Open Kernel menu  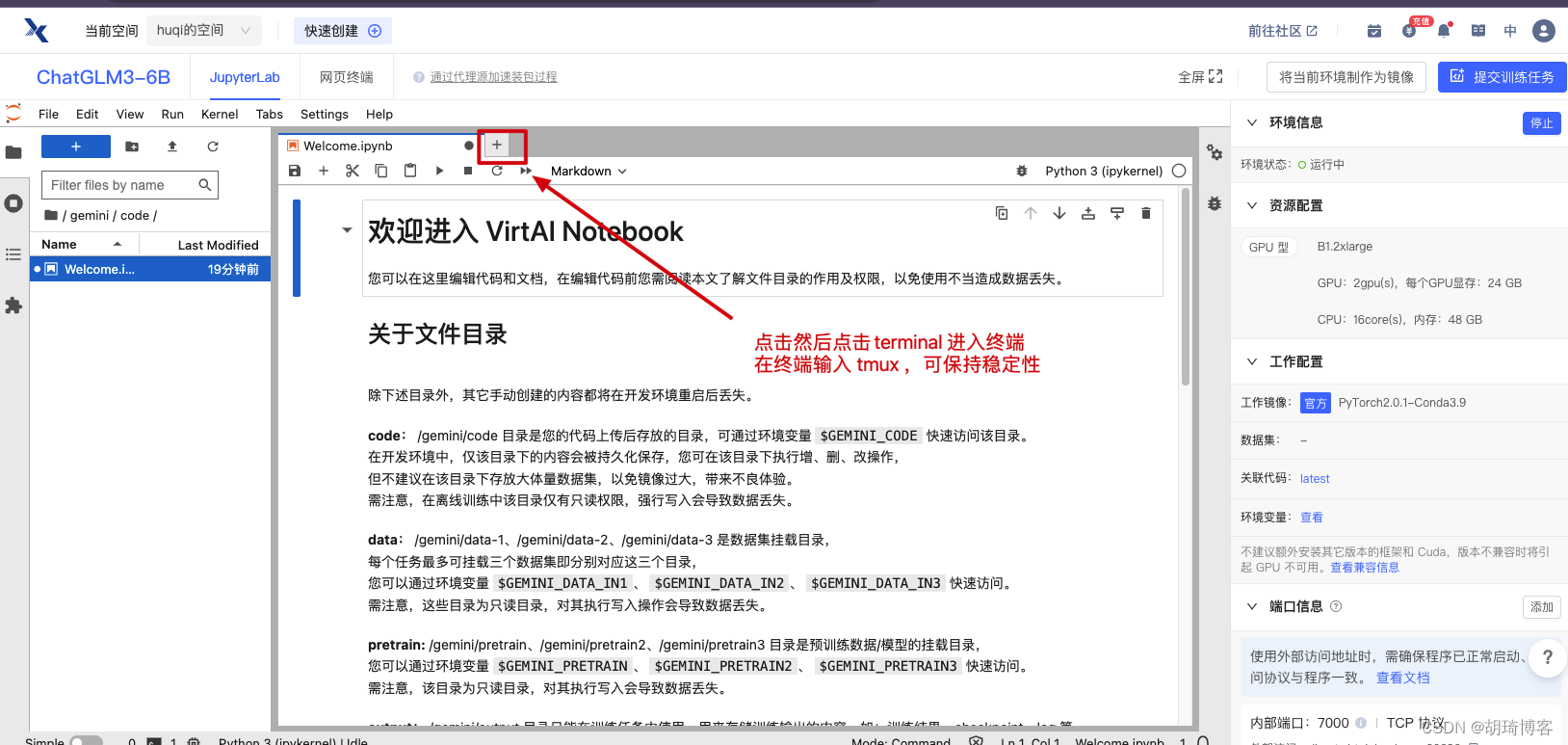pyautogui.click(x=220, y=114)
